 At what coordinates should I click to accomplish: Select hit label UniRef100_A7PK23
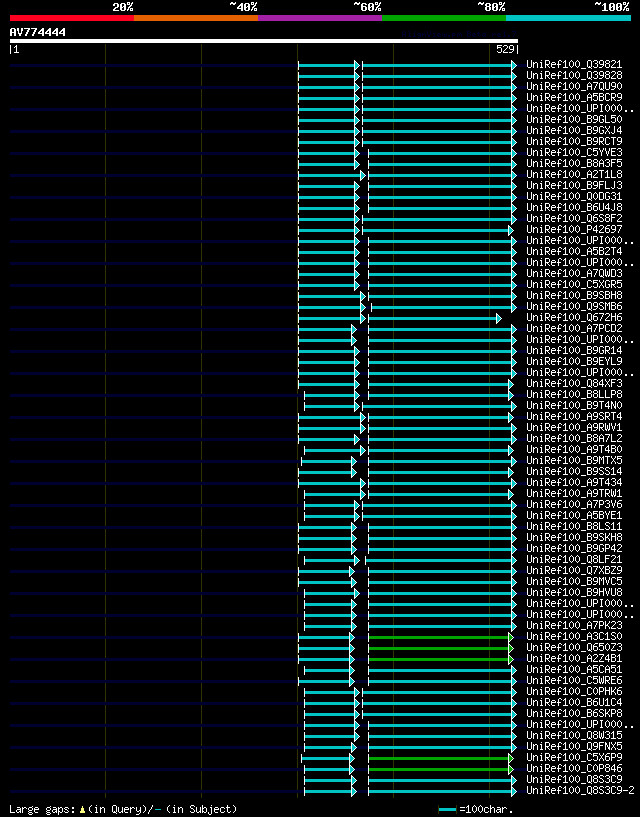(574, 625)
